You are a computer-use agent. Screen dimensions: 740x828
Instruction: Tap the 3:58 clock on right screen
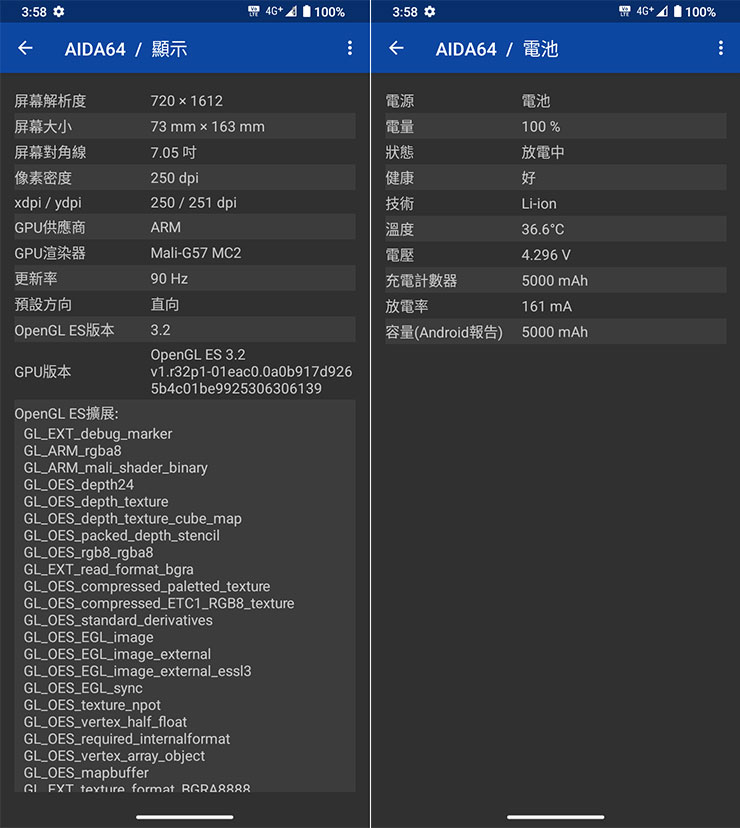[x=405, y=12]
